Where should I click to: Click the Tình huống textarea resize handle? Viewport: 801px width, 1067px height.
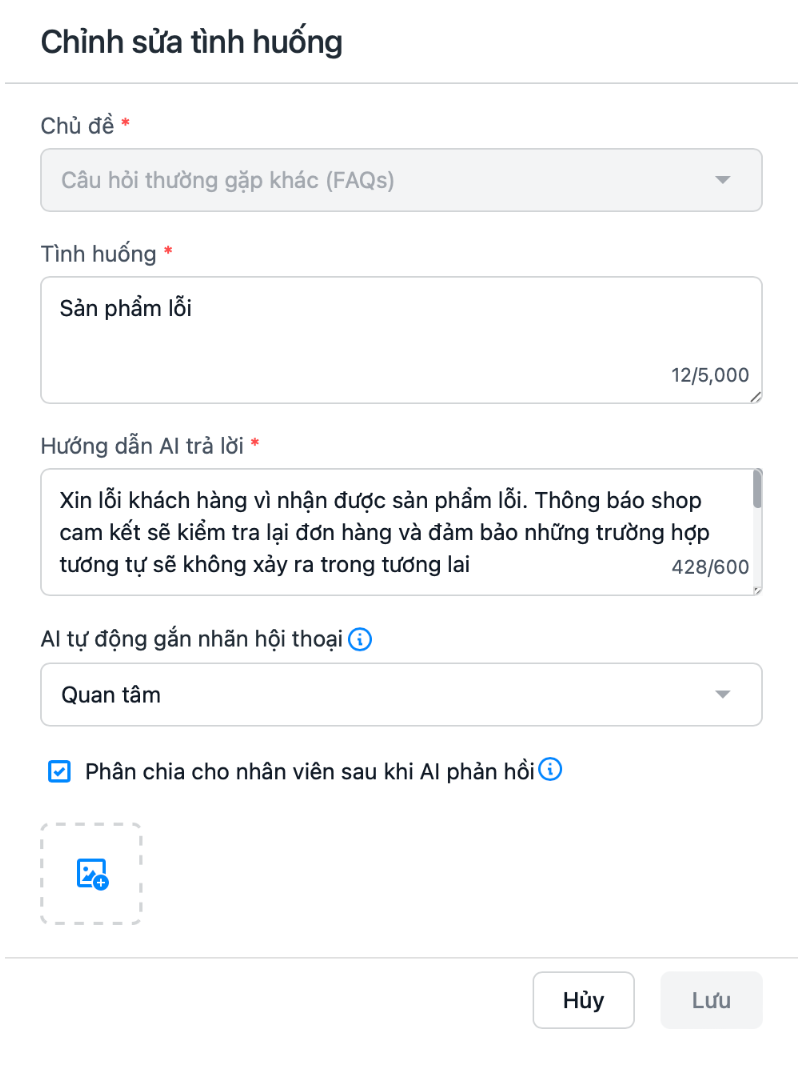click(755, 397)
